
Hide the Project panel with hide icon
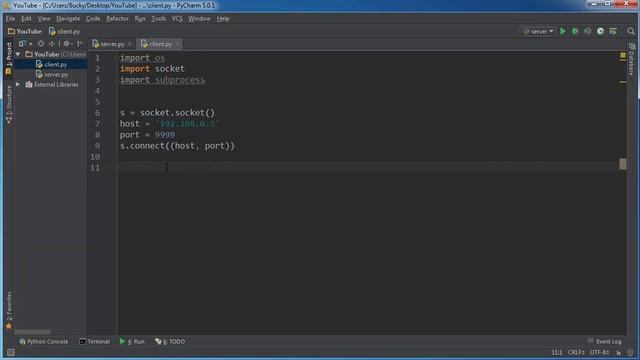(x=80, y=44)
